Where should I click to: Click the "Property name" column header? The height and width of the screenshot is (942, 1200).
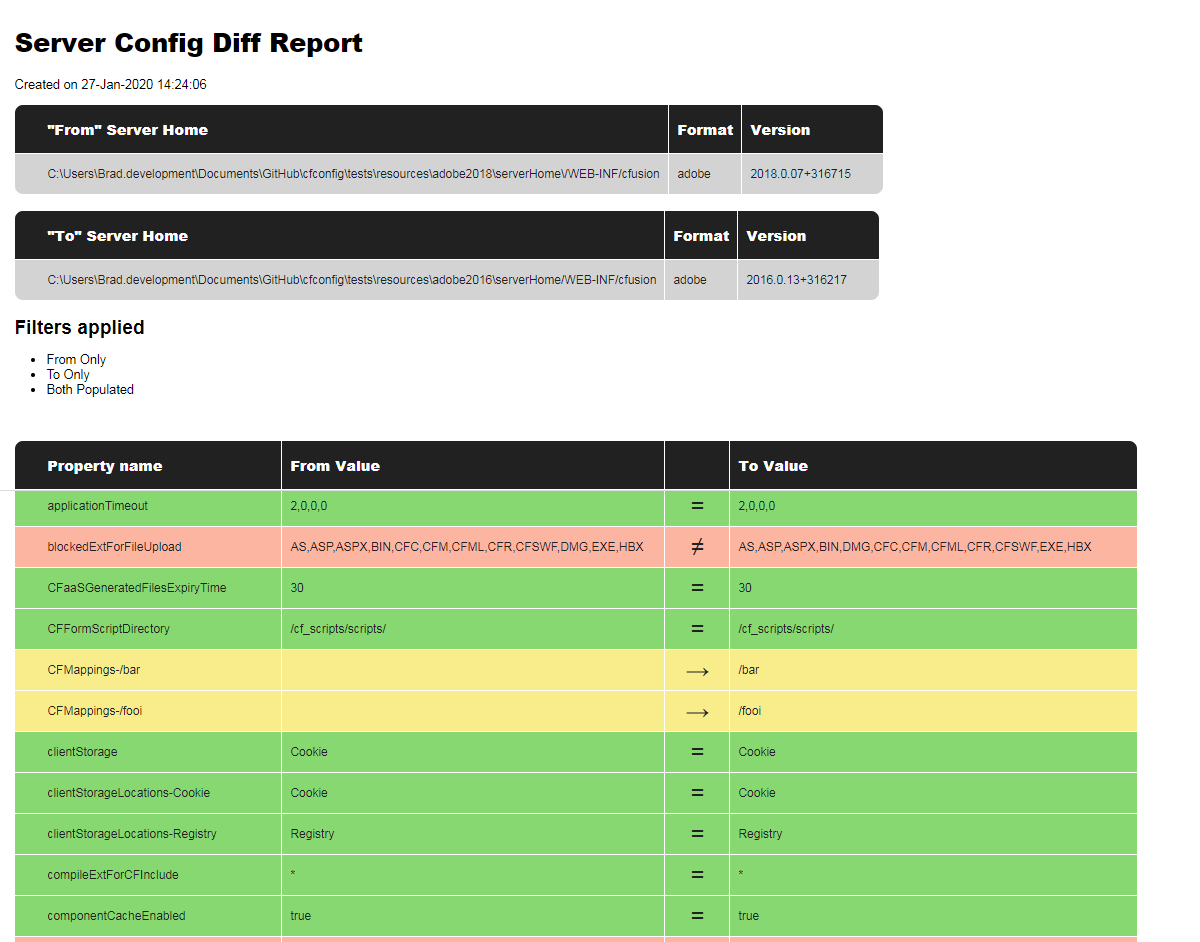[x=105, y=466]
